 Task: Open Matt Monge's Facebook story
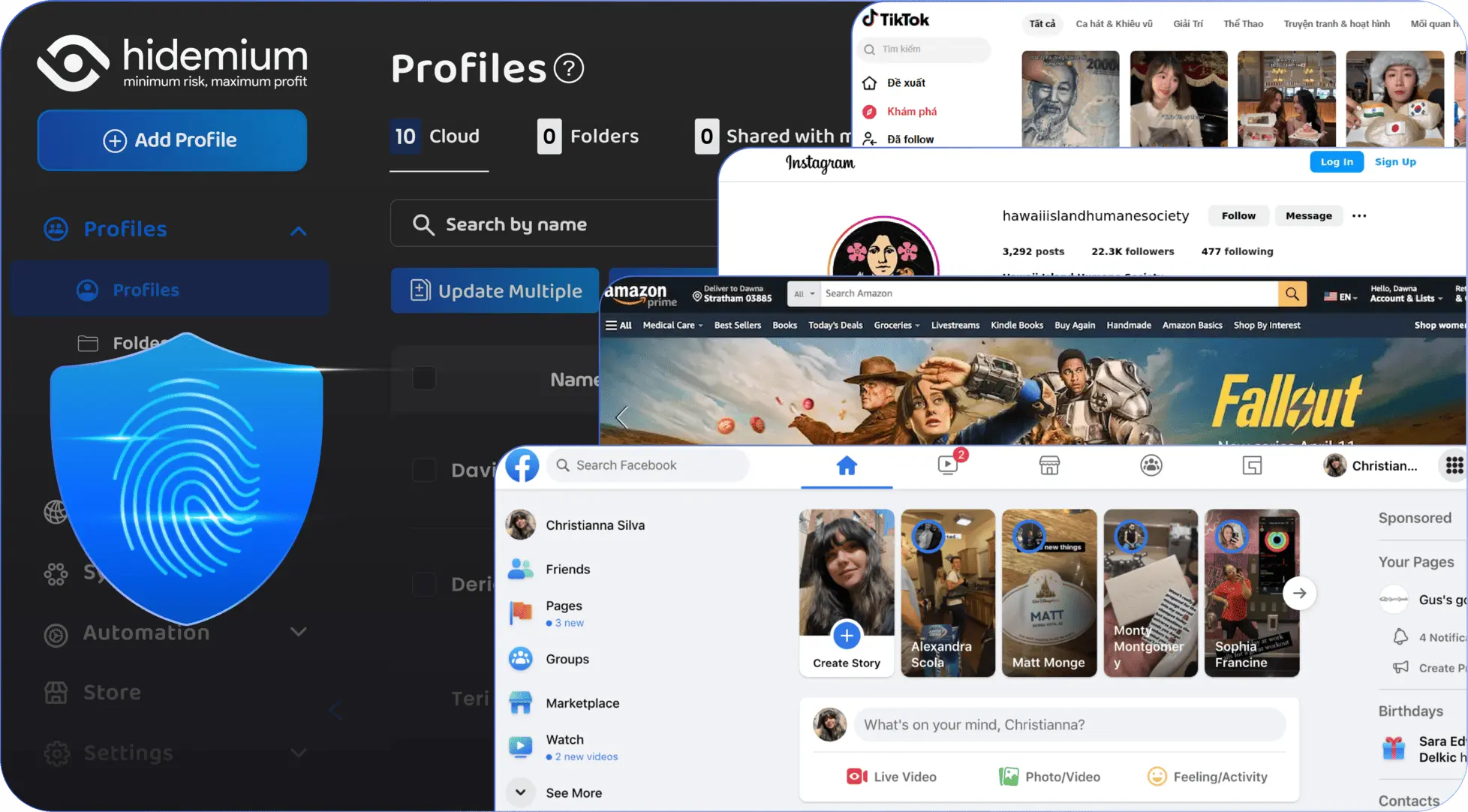point(1049,593)
